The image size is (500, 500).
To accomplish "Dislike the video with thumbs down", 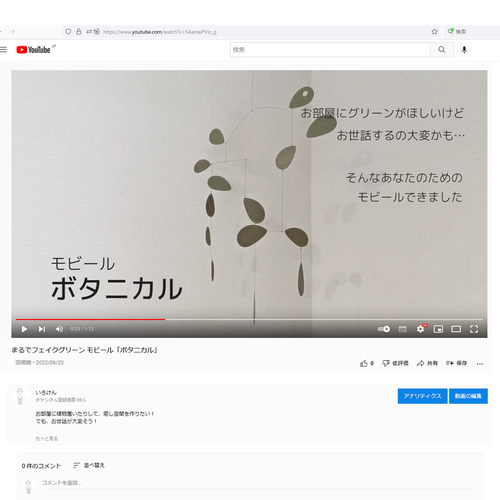I will tap(395, 363).
